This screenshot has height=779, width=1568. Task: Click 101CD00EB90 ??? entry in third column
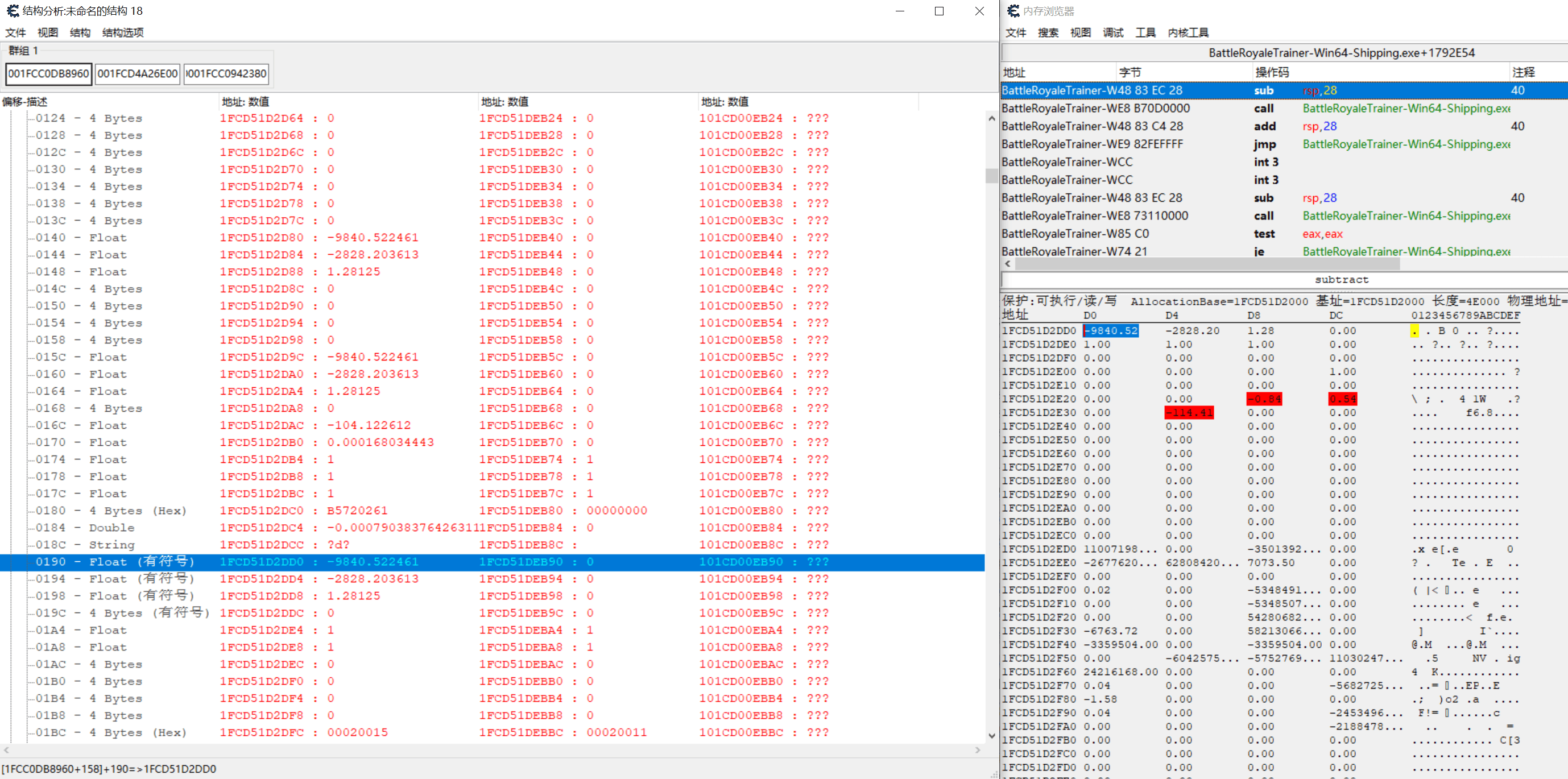pyautogui.click(x=764, y=562)
